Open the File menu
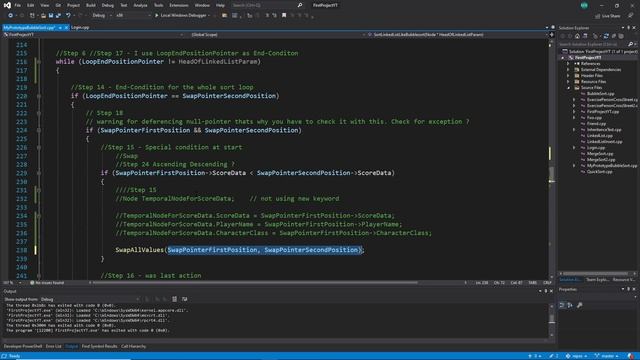640x360 pixels. pos(18,5)
